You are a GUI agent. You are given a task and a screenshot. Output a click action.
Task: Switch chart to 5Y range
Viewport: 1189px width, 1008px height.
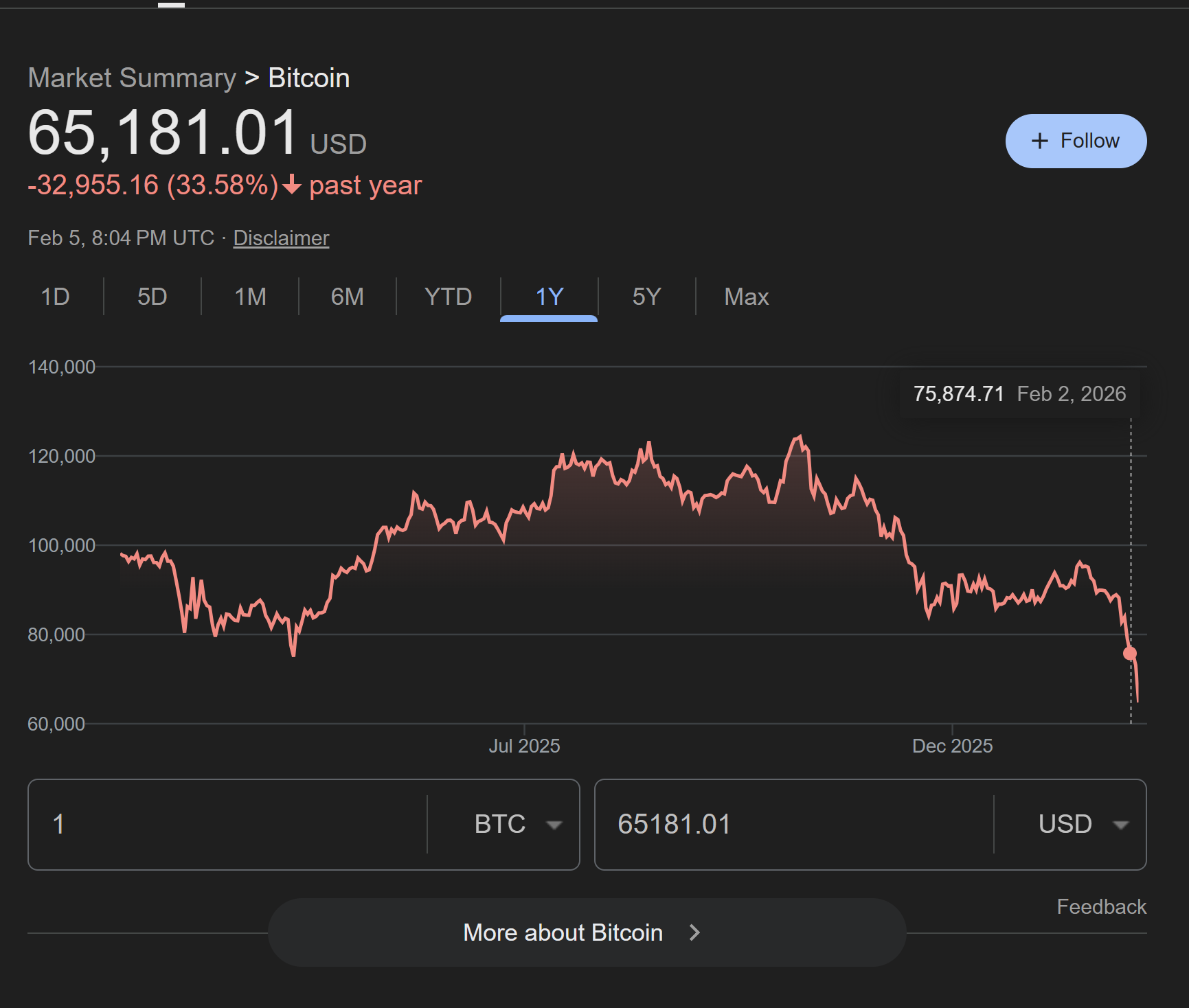click(646, 297)
